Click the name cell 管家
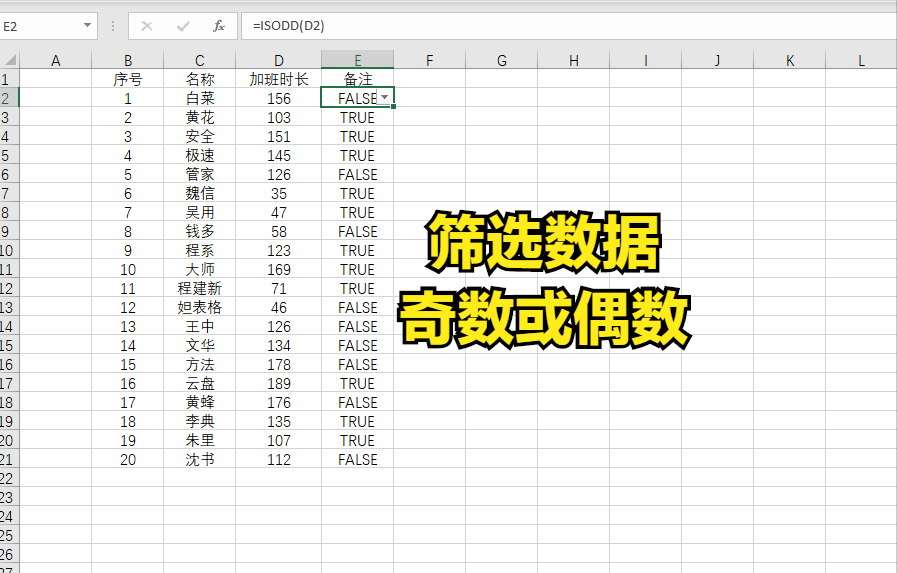This screenshot has width=897, height=573. [200, 174]
